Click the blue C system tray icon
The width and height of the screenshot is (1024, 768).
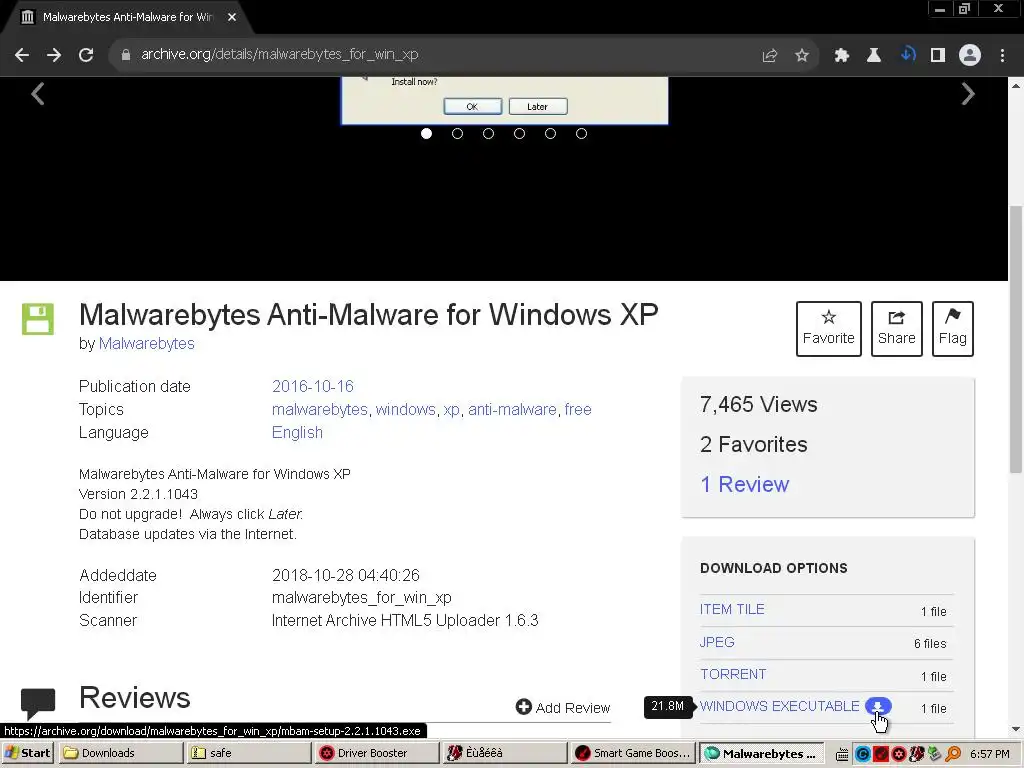[x=862, y=754]
